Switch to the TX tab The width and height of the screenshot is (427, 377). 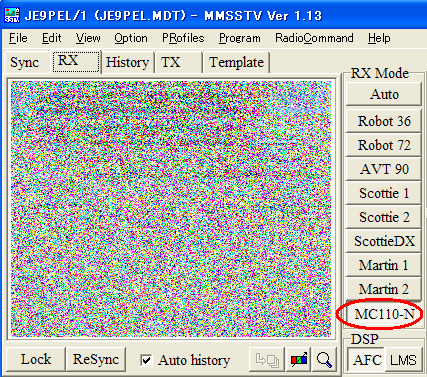tap(171, 62)
